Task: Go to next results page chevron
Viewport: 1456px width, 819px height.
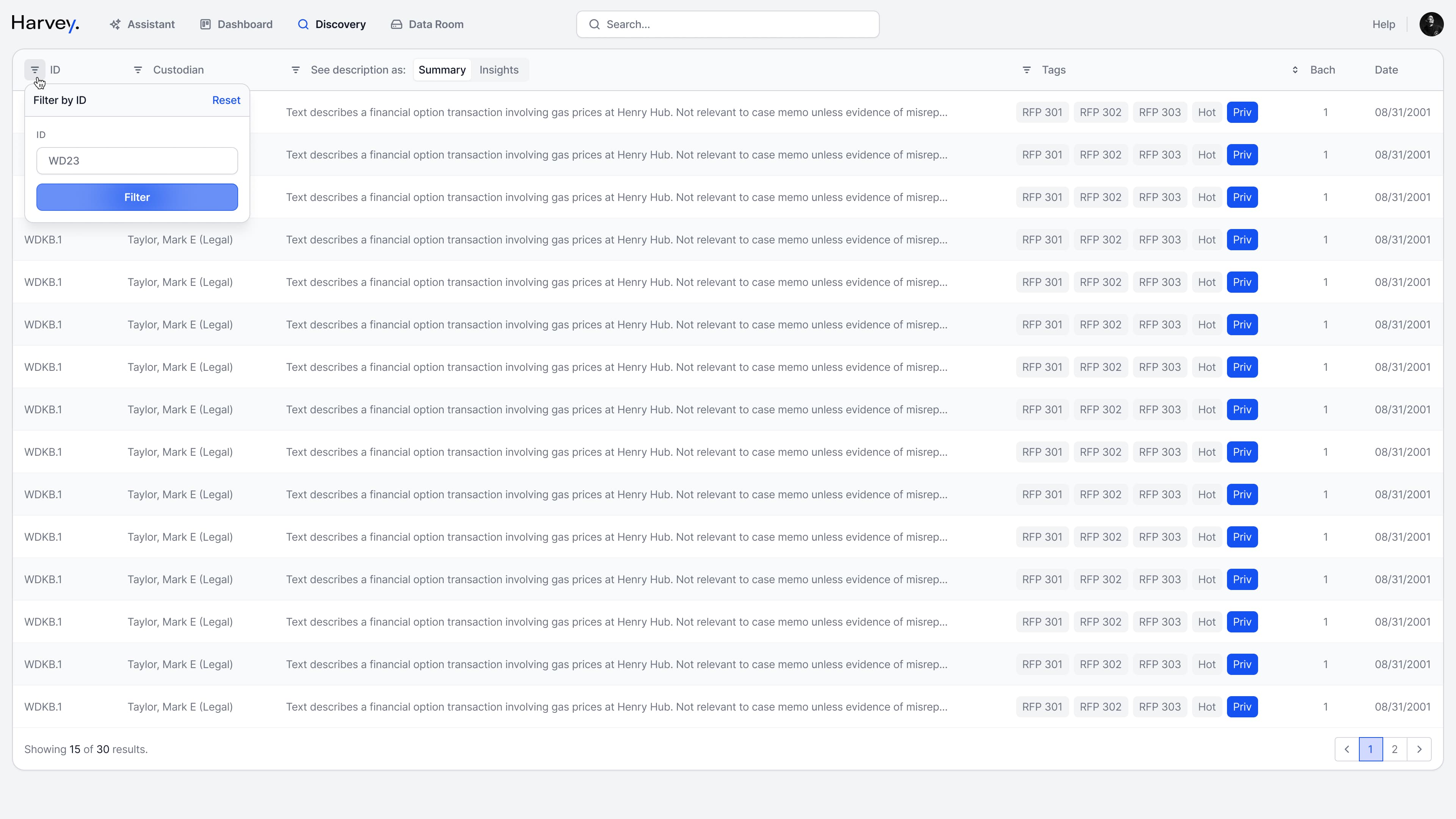Action: 1419,750
